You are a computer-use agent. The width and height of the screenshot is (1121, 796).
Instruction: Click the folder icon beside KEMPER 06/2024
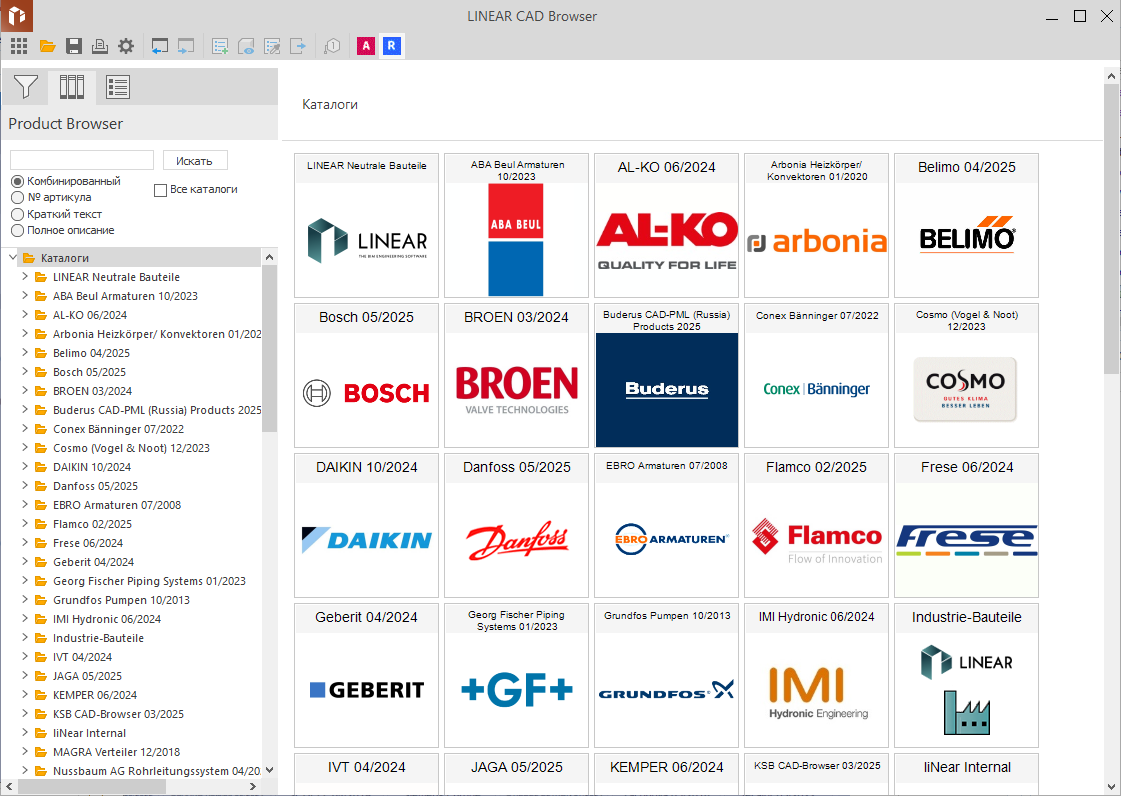click(41, 694)
